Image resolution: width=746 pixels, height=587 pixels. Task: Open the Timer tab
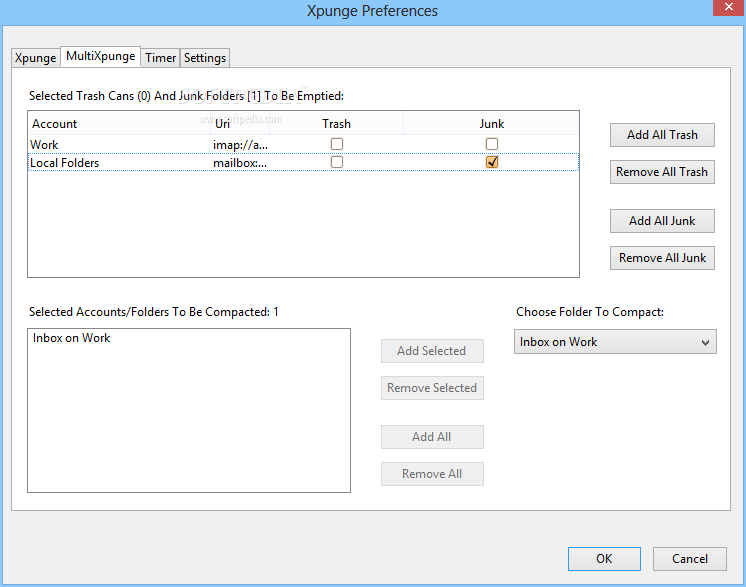pos(160,58)
